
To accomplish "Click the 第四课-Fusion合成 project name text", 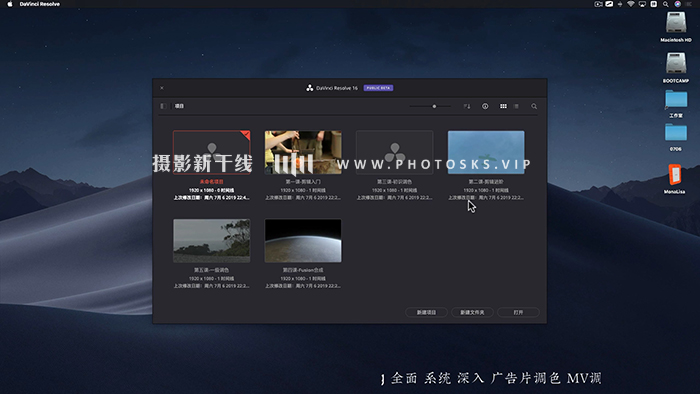I will tap(303, 270).
